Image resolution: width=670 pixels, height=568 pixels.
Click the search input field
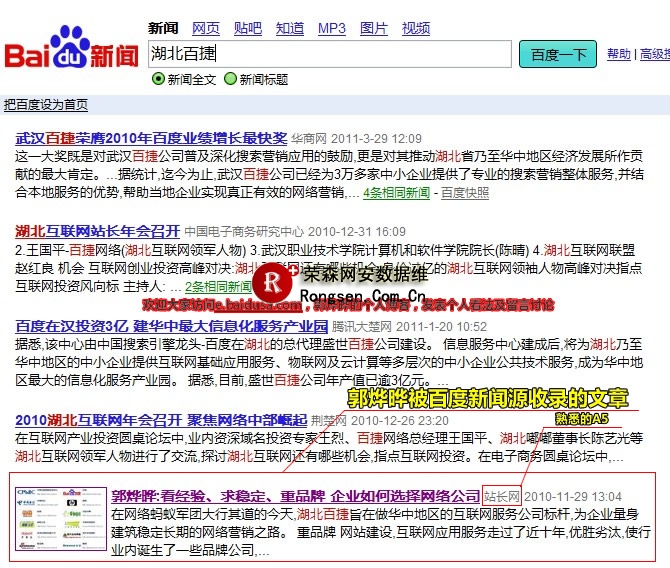coord(328,54)
